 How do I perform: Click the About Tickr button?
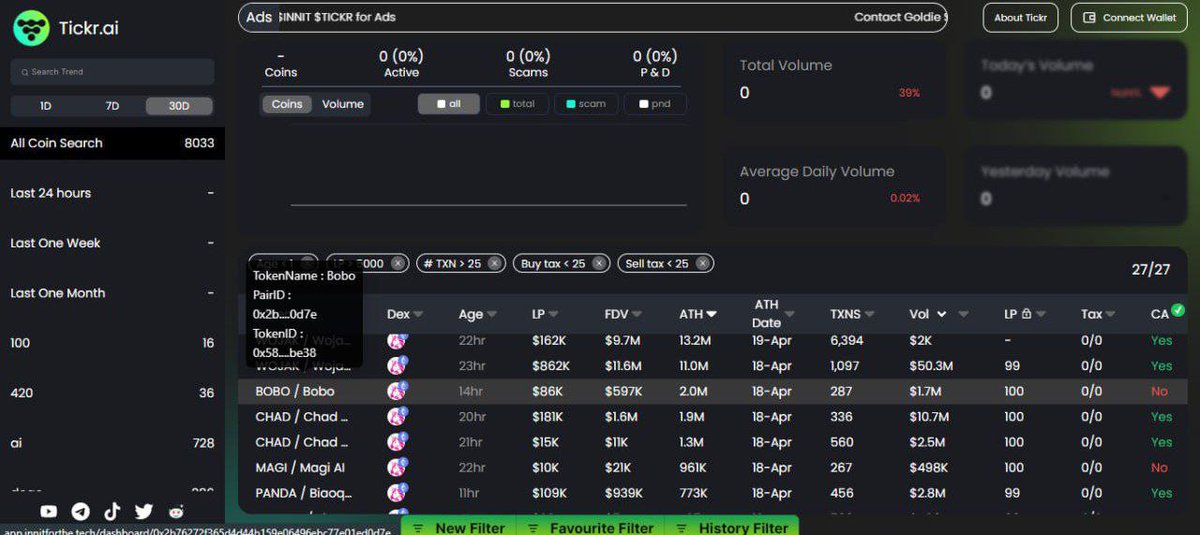(1021, 17)
